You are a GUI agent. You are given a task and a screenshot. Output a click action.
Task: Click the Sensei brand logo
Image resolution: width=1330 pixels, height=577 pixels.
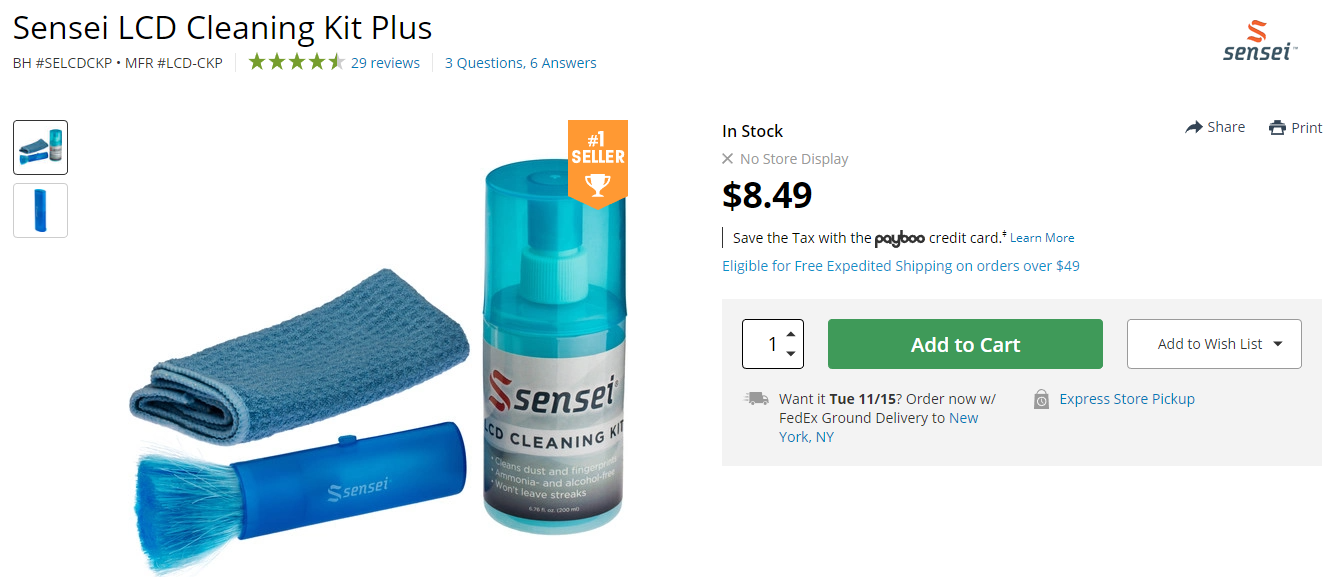[1259, 41]
